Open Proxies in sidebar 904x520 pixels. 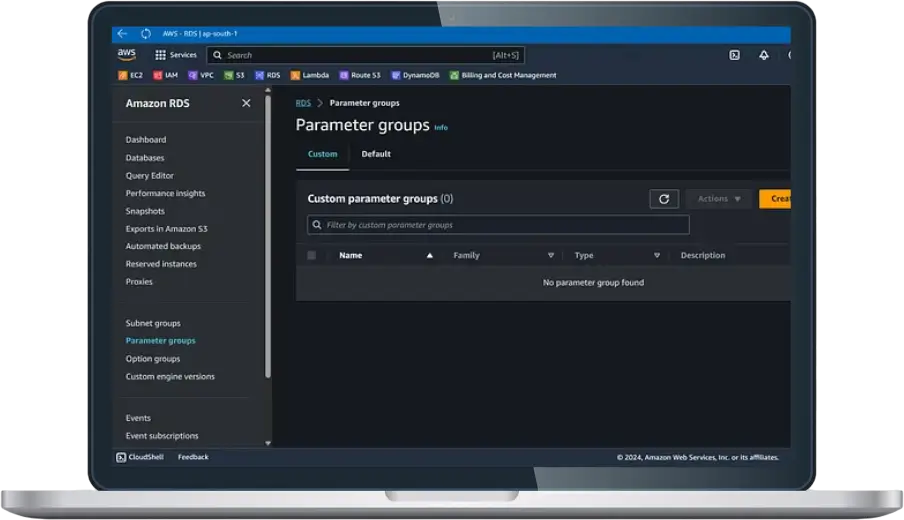[139, 282]
